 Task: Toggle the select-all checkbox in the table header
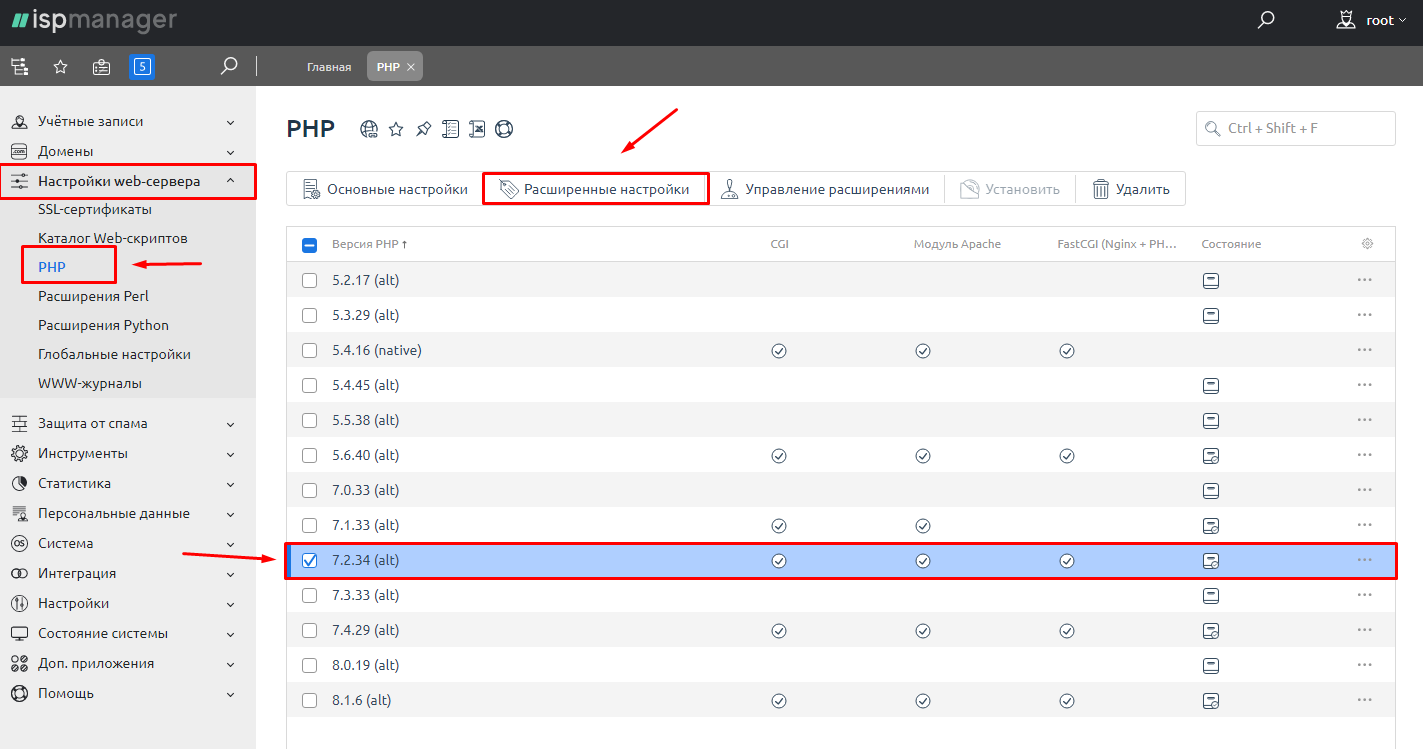(310, 245)
